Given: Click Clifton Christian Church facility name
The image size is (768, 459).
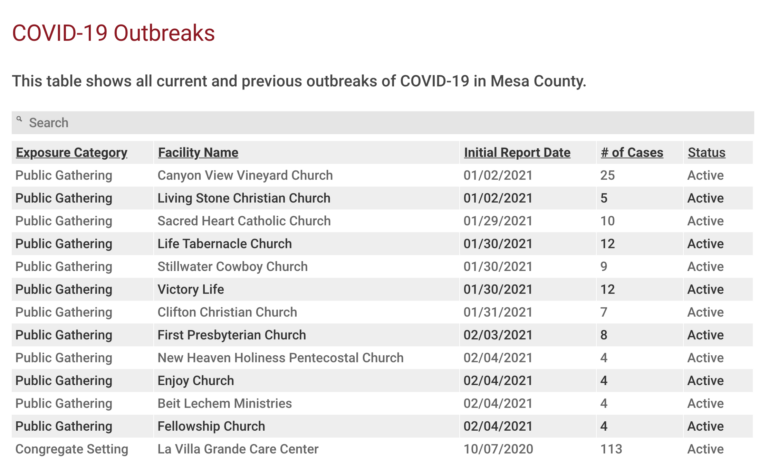Looking at the screenshot, I should click(x=227, y=312).
